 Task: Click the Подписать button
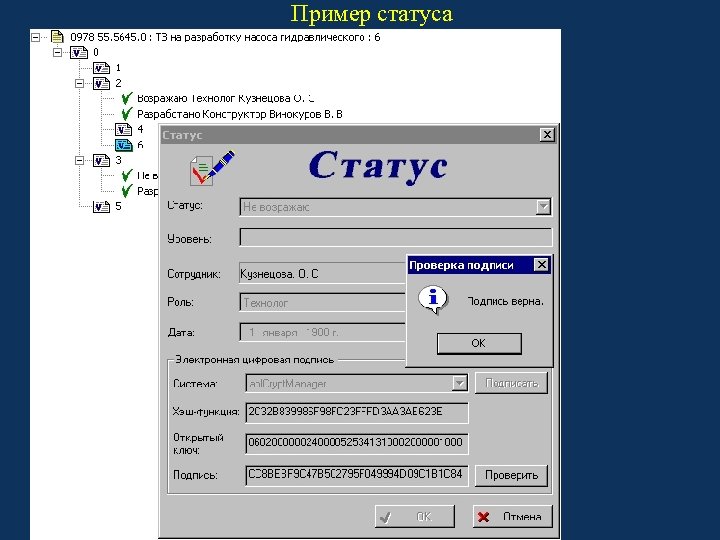click(511, 383)
